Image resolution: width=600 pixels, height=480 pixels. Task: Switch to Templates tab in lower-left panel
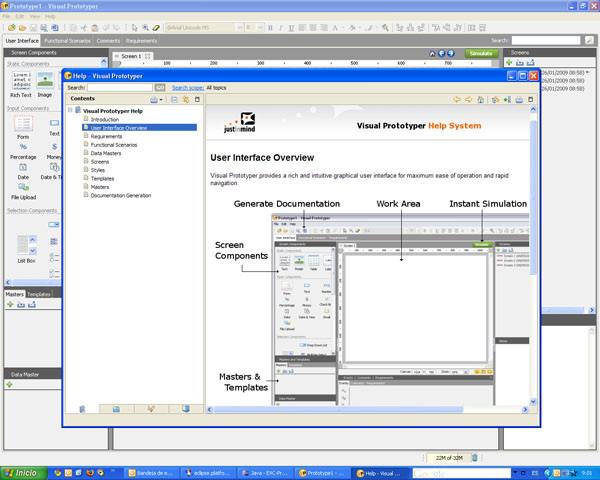[39, 294]
